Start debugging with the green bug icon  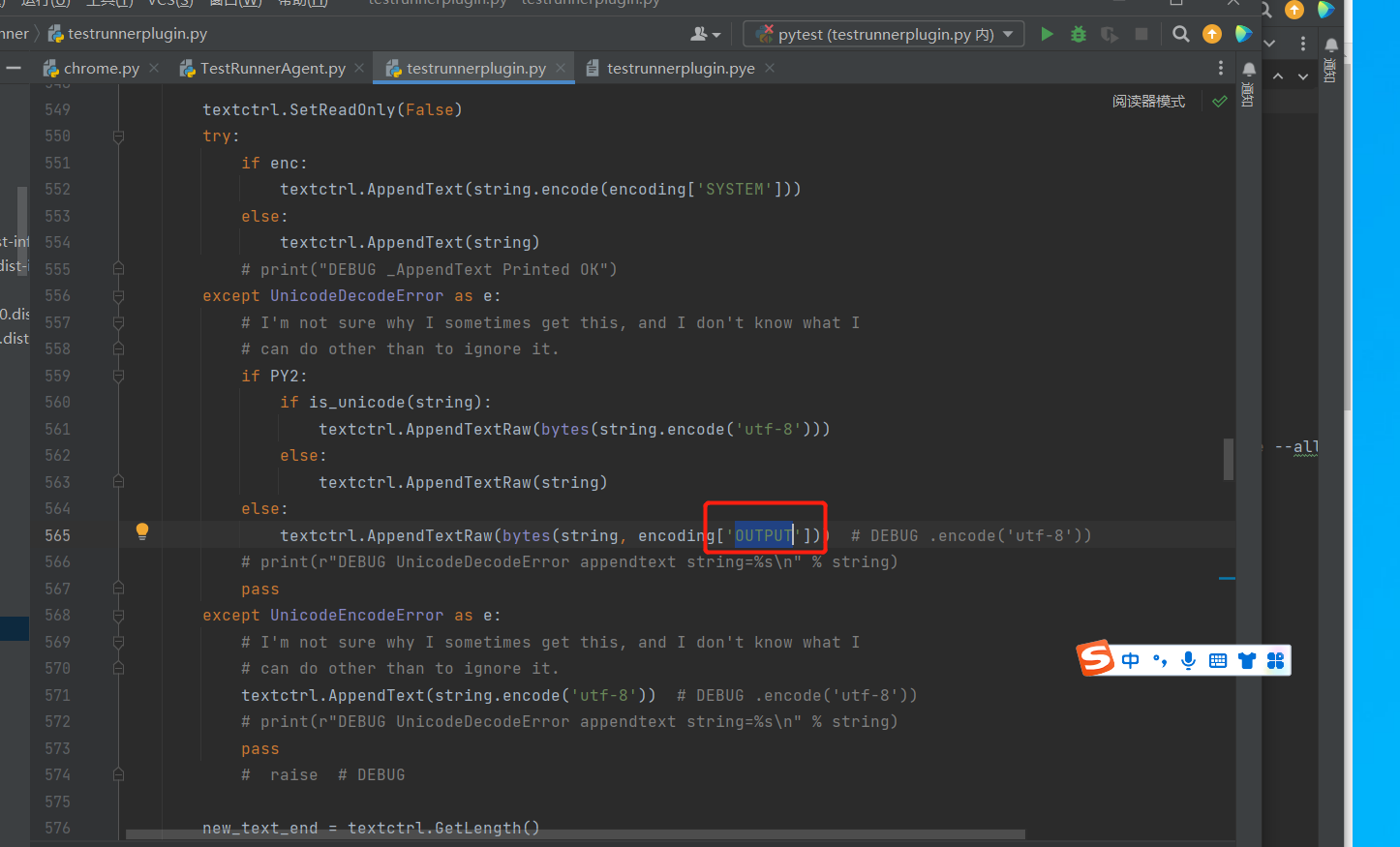[x=1078, y=34]
